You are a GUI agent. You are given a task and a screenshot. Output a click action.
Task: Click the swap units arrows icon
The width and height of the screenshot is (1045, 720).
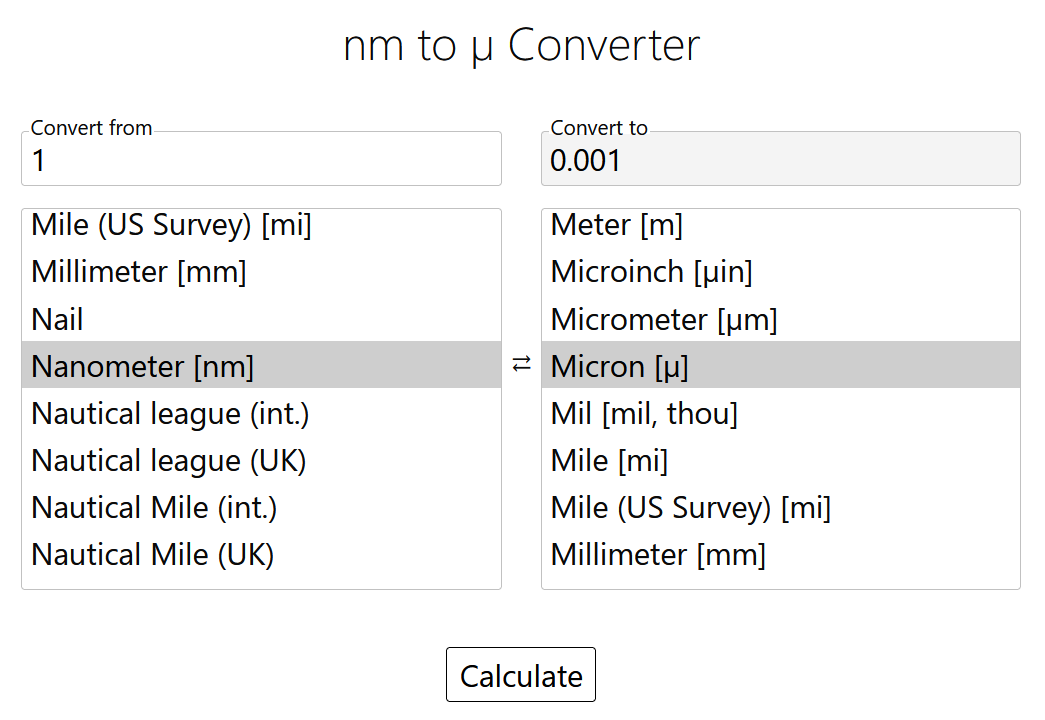tap(521, 365)
